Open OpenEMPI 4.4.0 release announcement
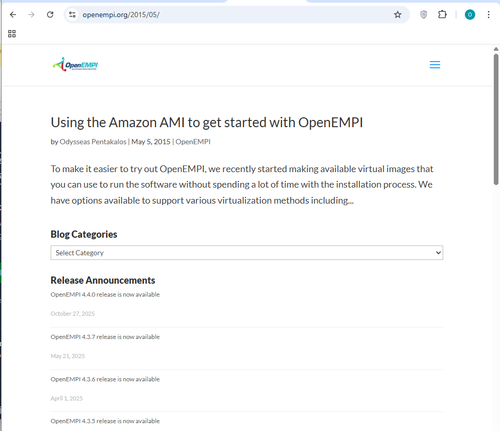 (x=105, y=295)
